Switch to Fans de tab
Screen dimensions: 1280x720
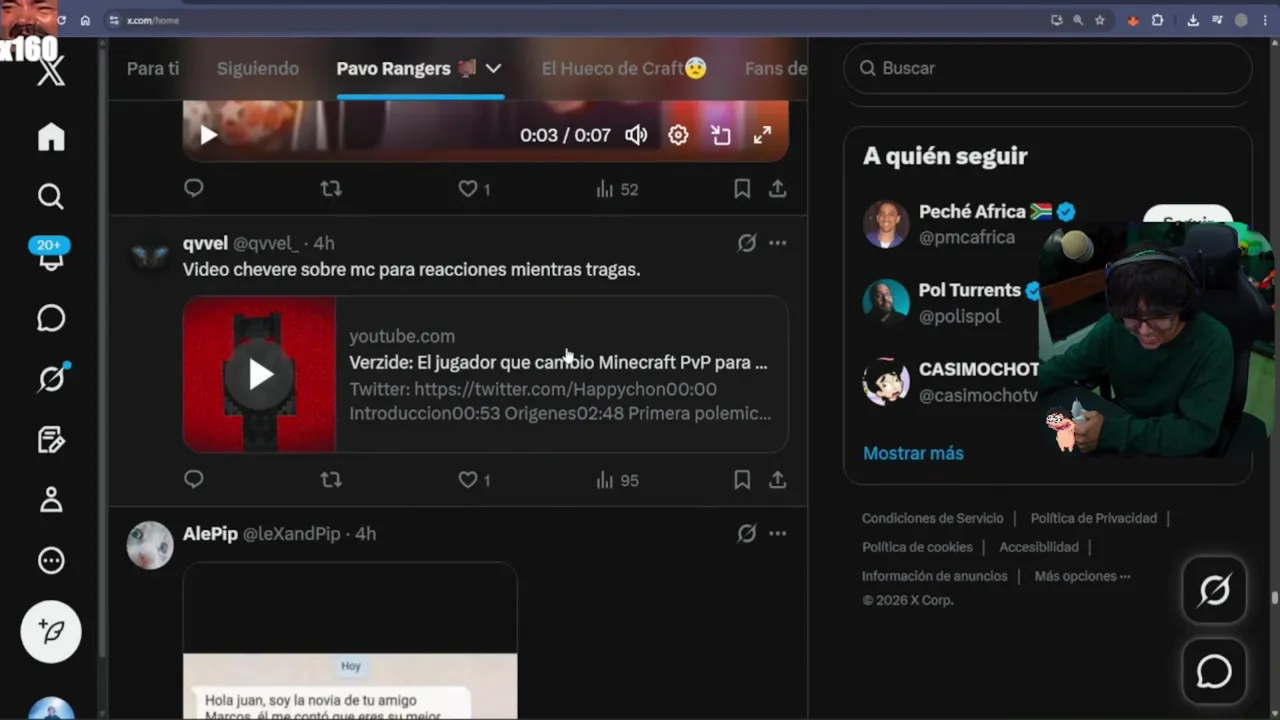tap(776, 68)
